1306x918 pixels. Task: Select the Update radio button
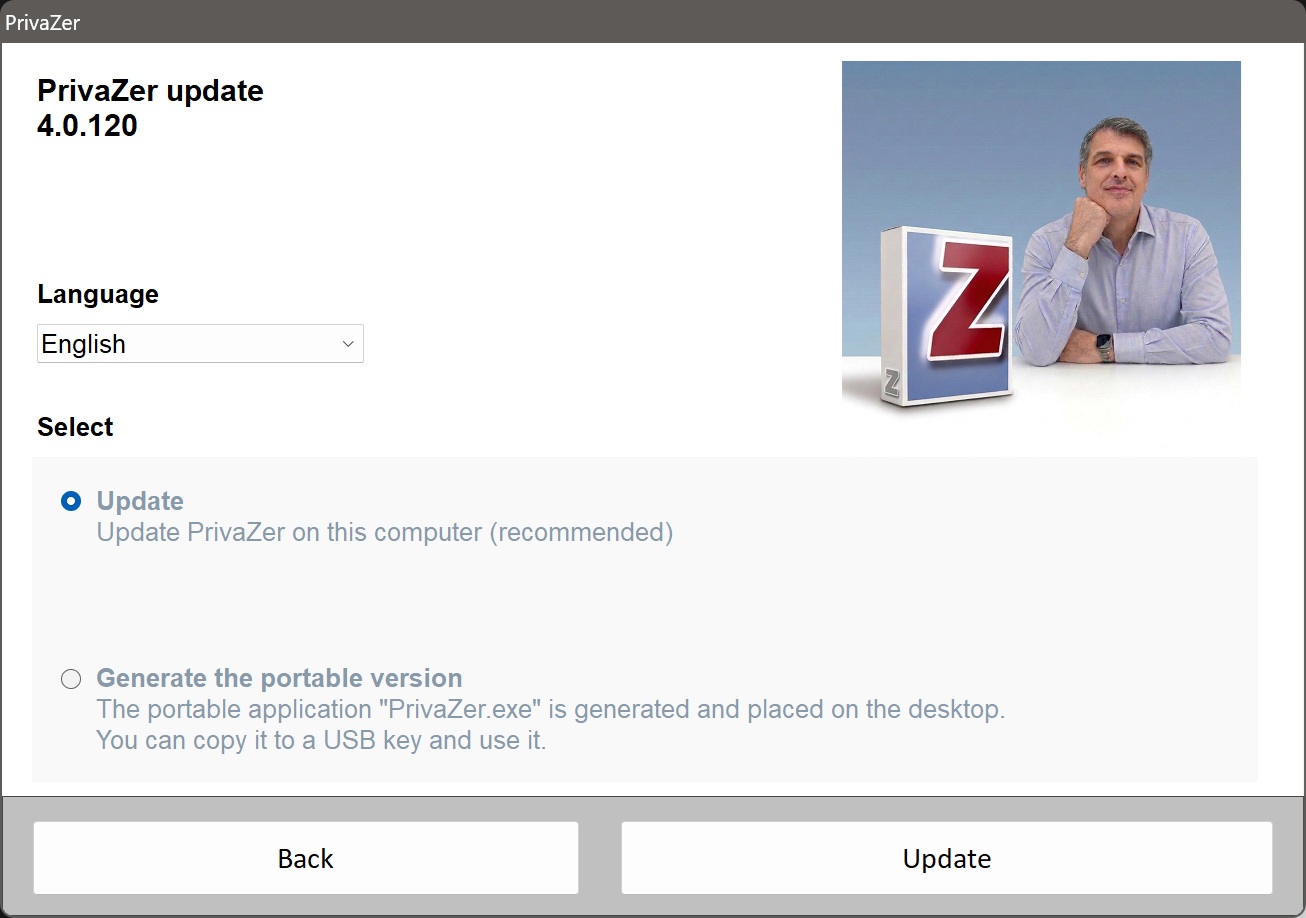71,501
